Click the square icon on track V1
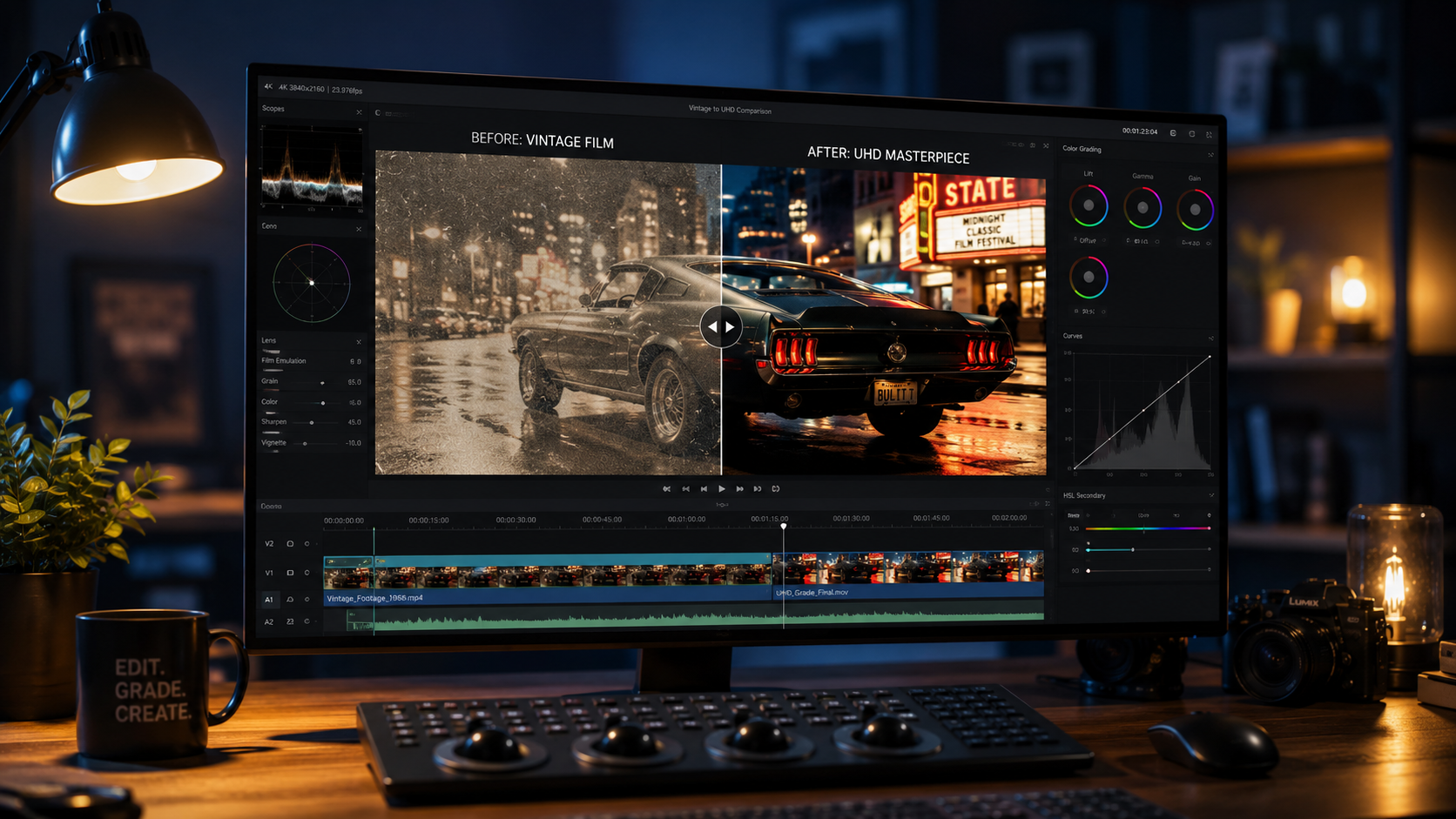Screen dimensions: 1456x819 (x=290, y=573)
